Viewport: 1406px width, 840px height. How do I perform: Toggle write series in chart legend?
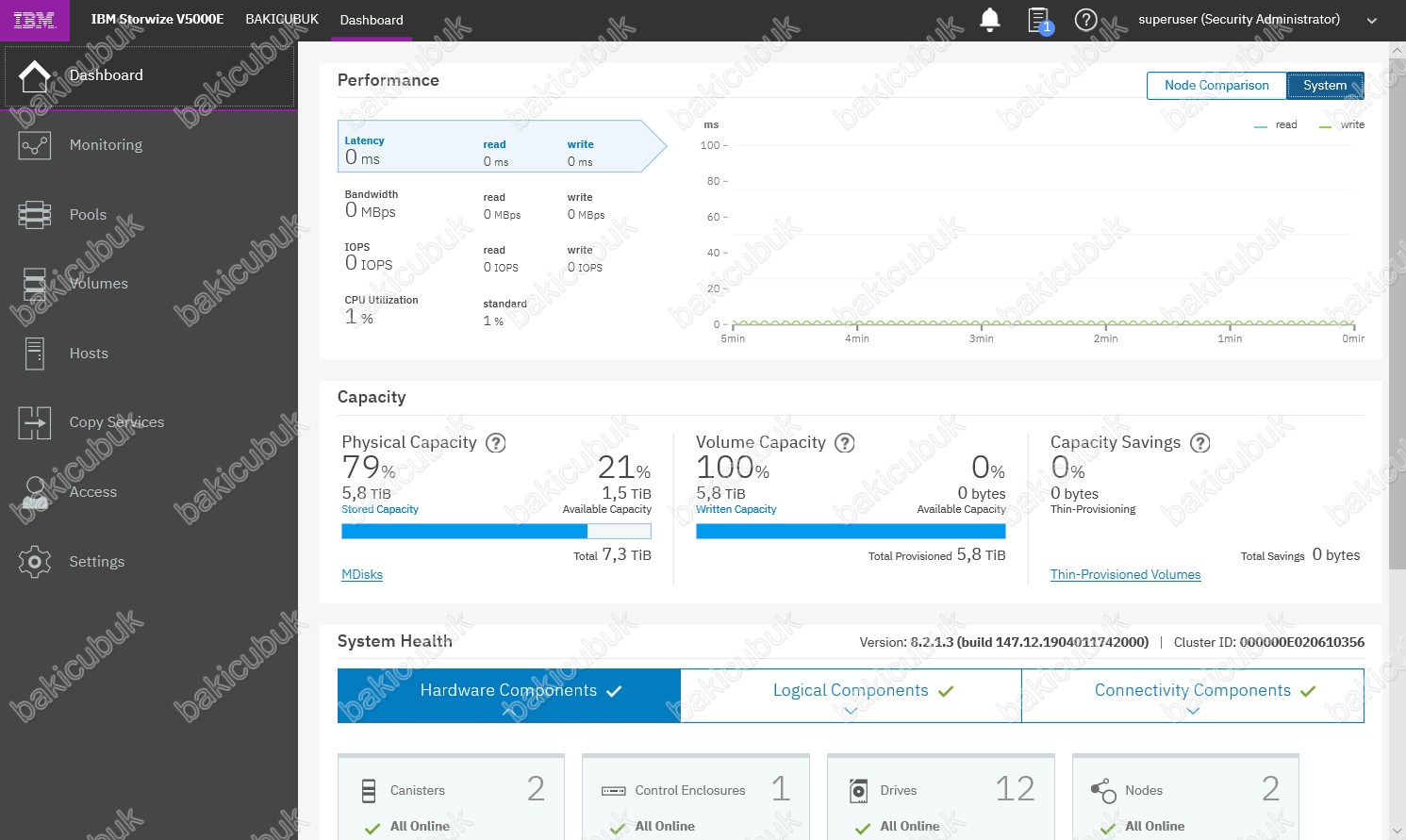(x=1342, y=125)
